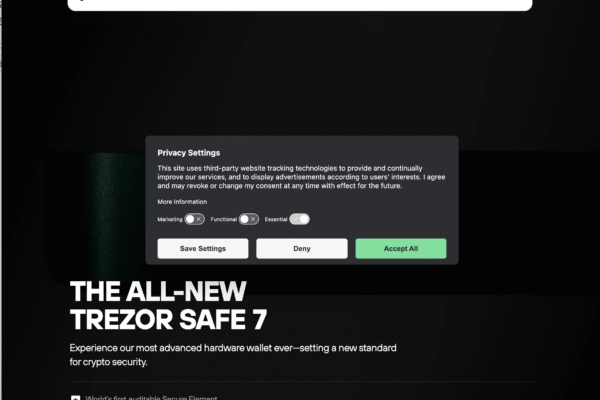Click the Functional category label
This screenshot has width=600, height=400.
(223, 219)
